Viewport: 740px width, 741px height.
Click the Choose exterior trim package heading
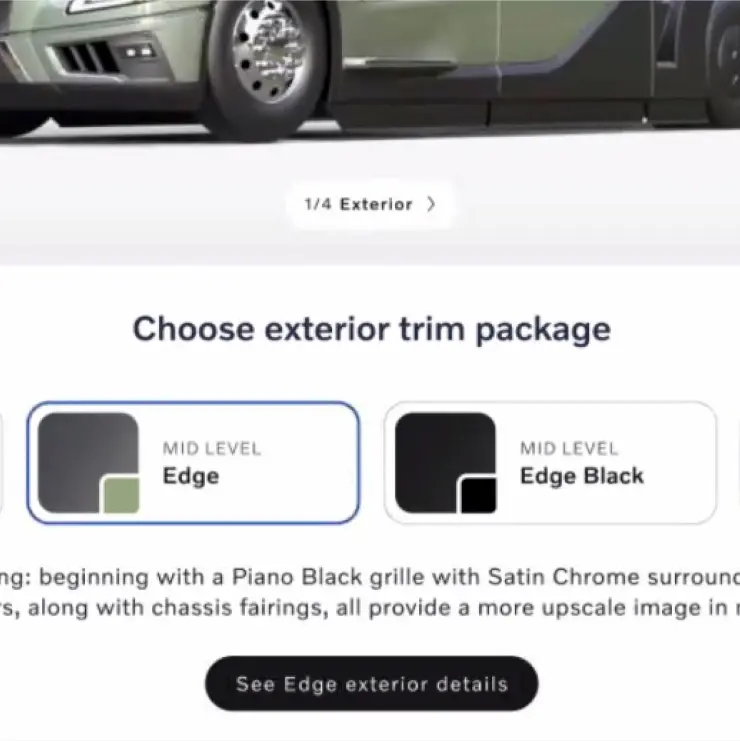(371, 329)
